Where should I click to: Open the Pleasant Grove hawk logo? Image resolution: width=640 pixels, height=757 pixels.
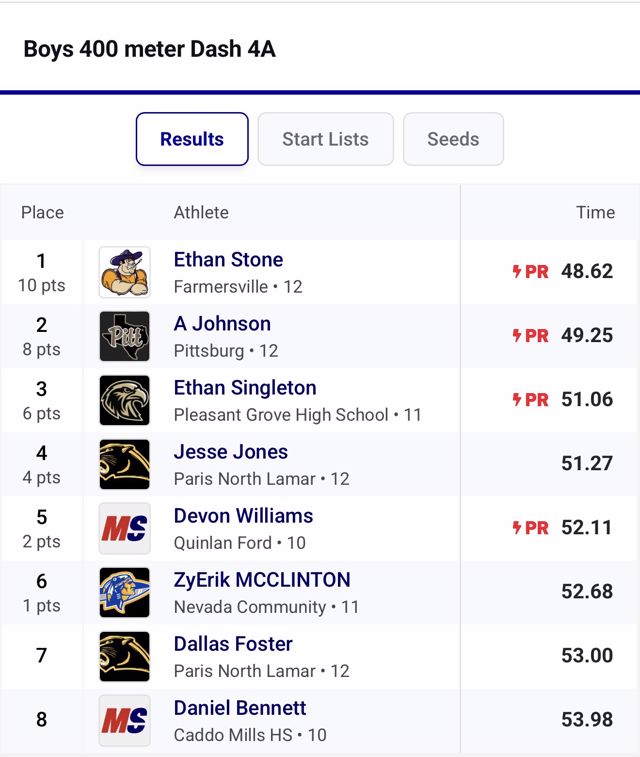[x=125, y=400]
